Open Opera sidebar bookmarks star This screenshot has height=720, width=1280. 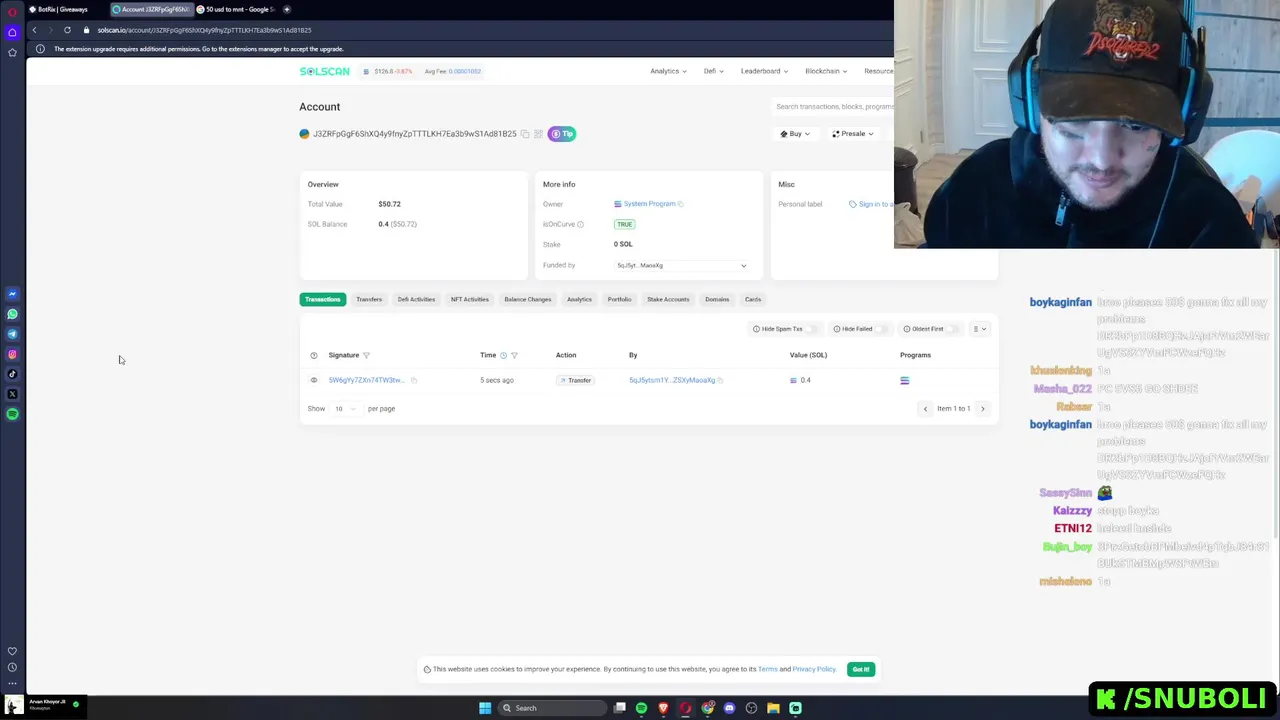pyautogui.click(x=12, y=52)
